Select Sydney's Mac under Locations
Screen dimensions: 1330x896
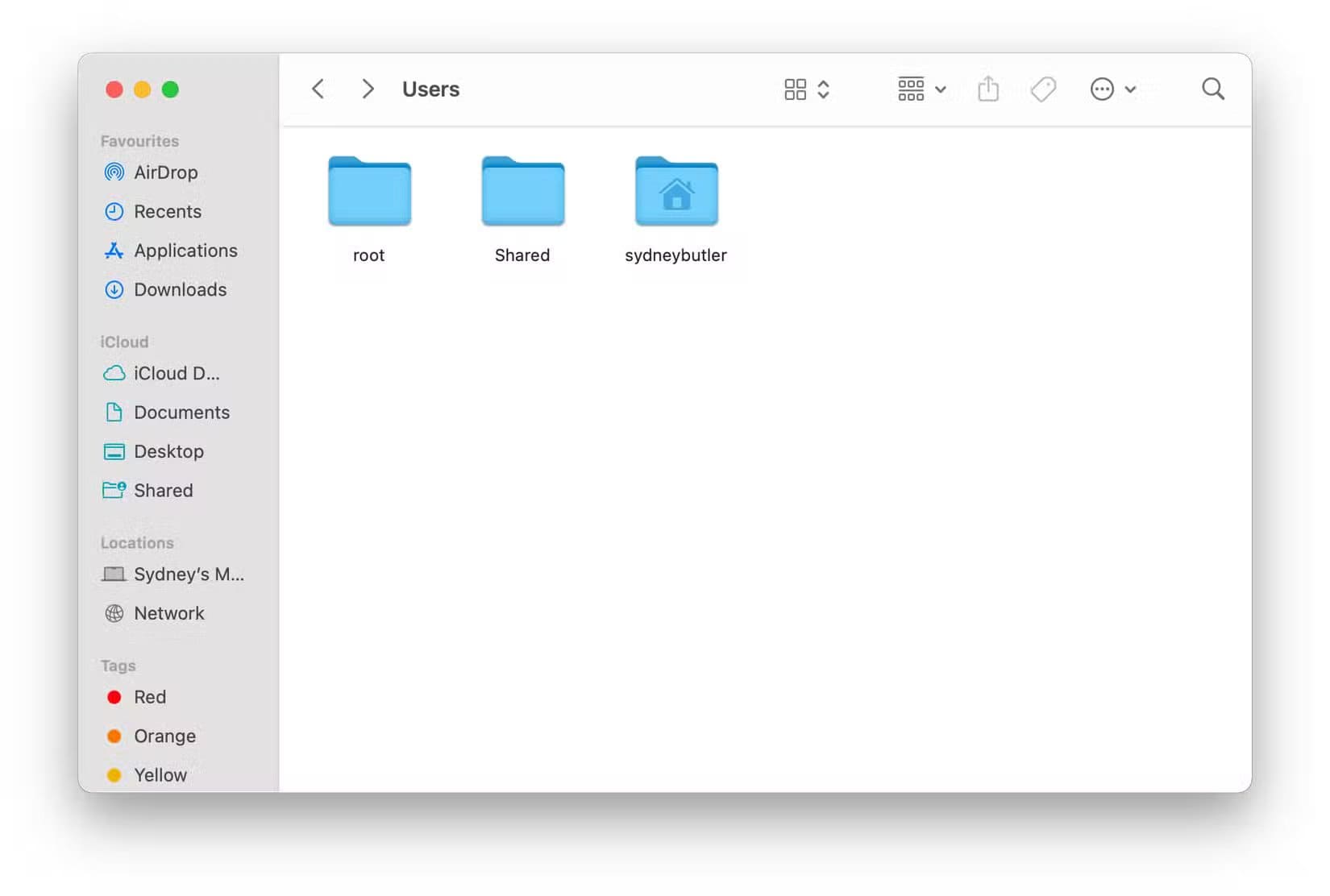click(188, 574)
